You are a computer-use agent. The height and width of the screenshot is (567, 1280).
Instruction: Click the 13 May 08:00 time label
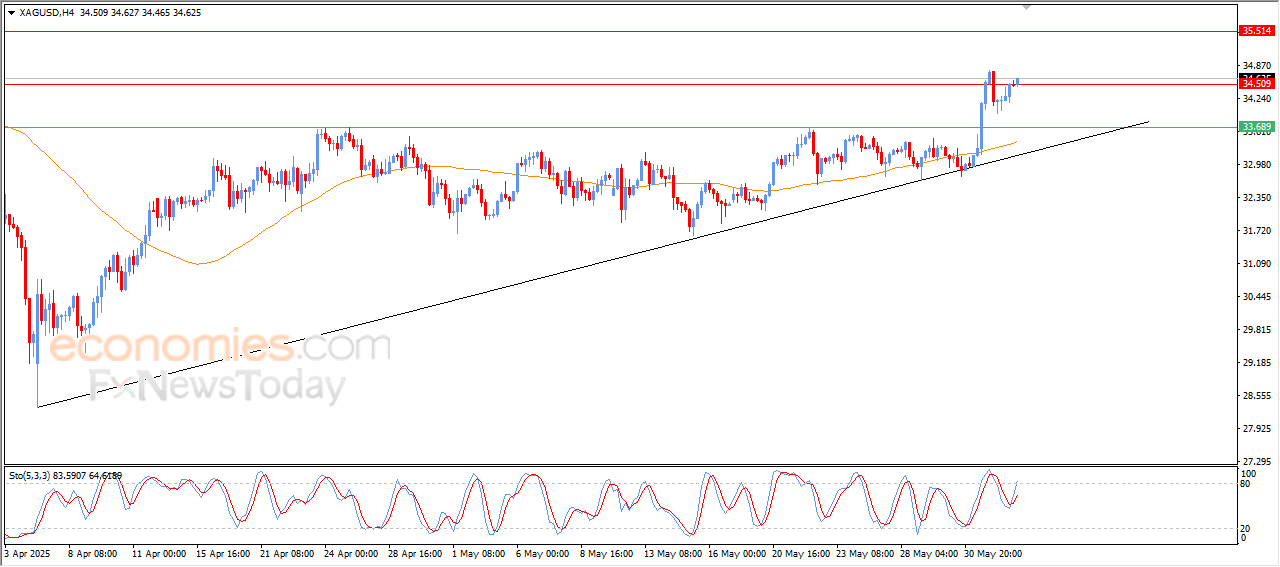click(x=674, y=552)
